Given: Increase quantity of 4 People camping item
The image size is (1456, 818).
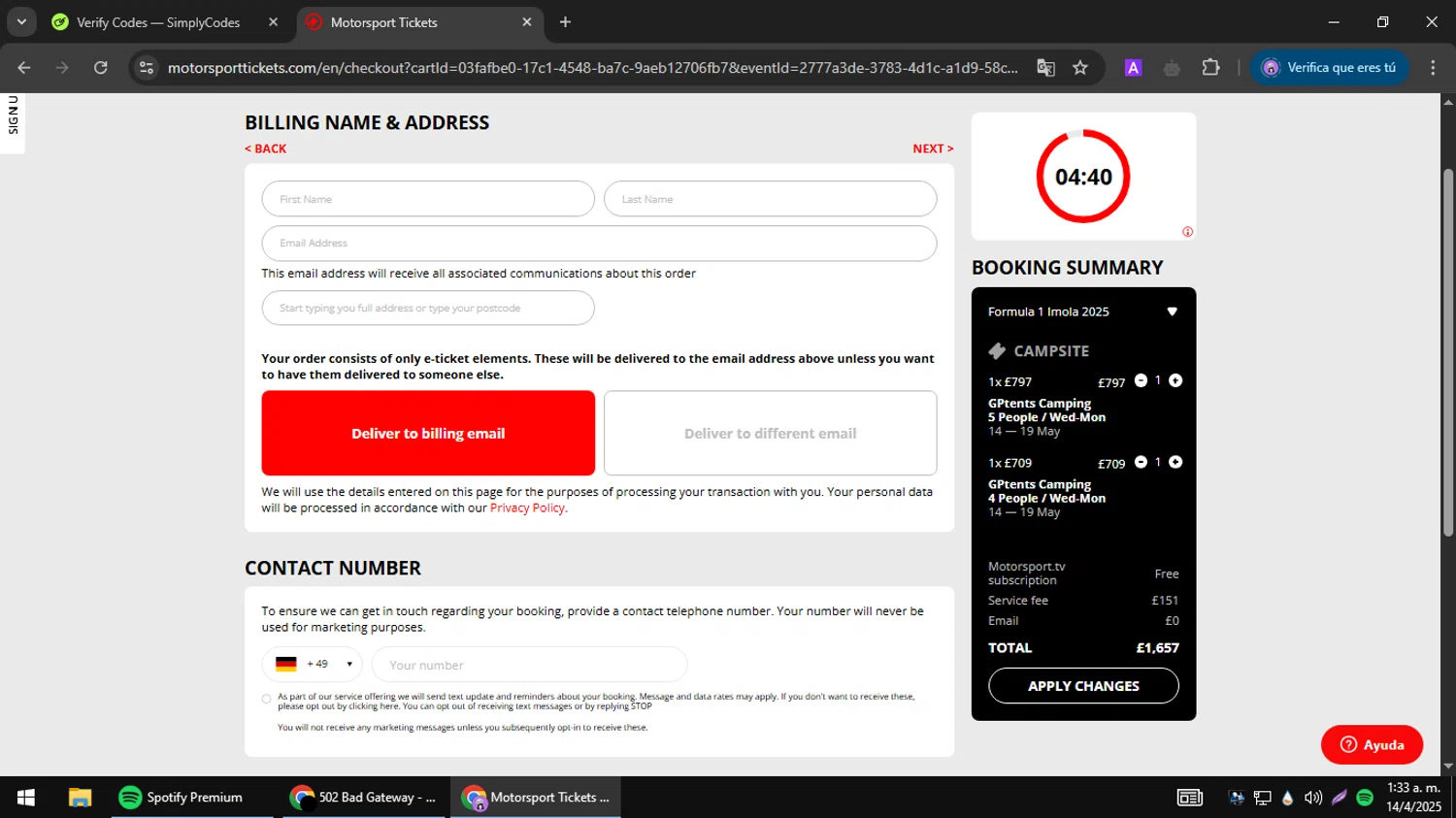Looking at the screenshot, I should point(1175,462).
